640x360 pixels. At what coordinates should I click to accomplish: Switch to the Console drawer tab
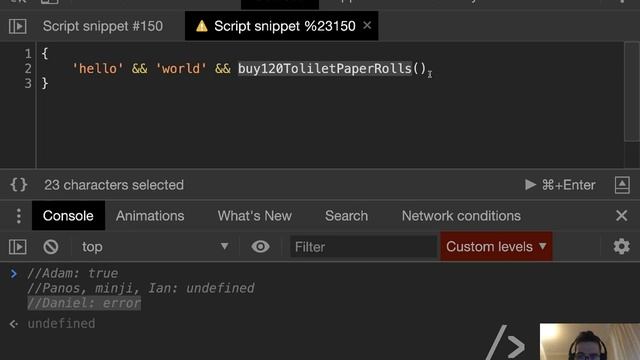(68, 216)
